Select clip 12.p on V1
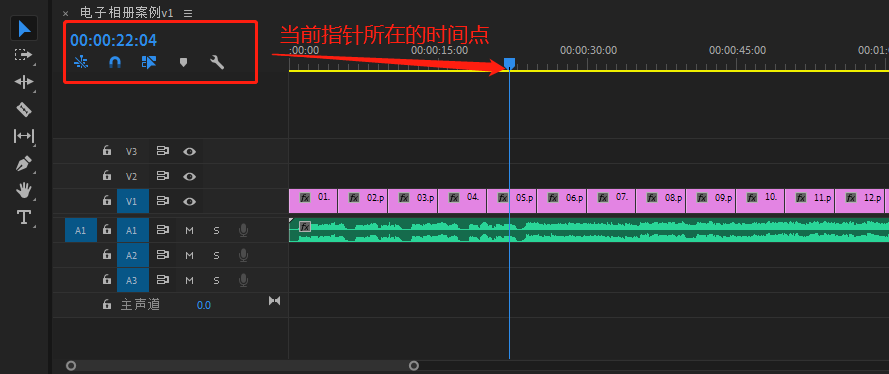The image size is (889, 374). pyautogui.click(x=859, y=201)
